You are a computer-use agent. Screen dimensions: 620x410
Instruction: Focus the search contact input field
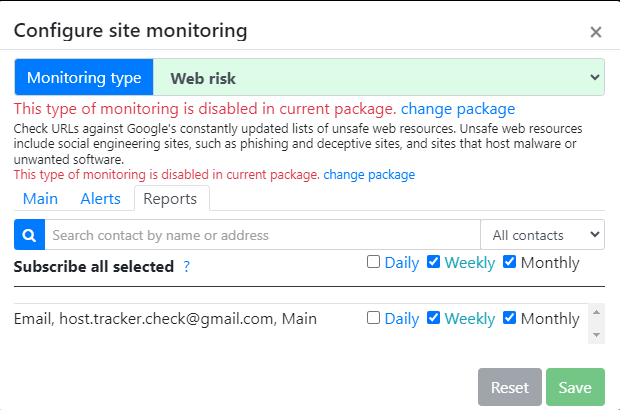click(x=263, y=235)
